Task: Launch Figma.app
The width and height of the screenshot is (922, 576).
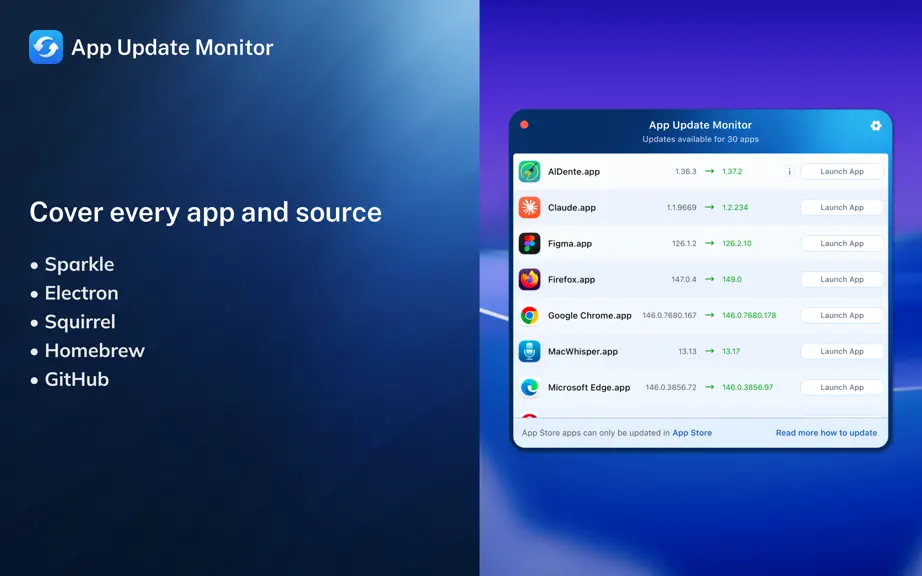Action: pos(842,243)
